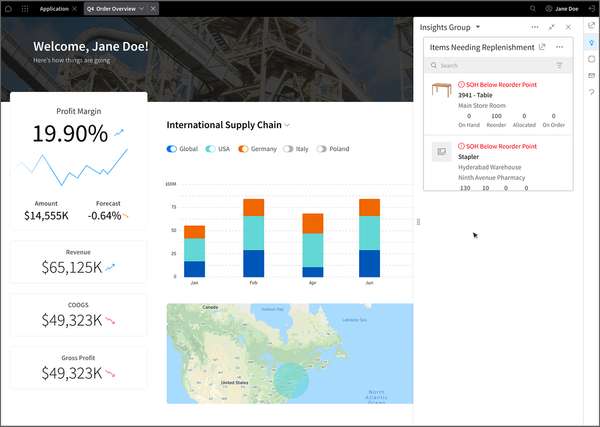The width and height of the screenshot is (600, 427).
Task: Expand the Q4 Order Overview tab chevron
Action: coord(142,8)
